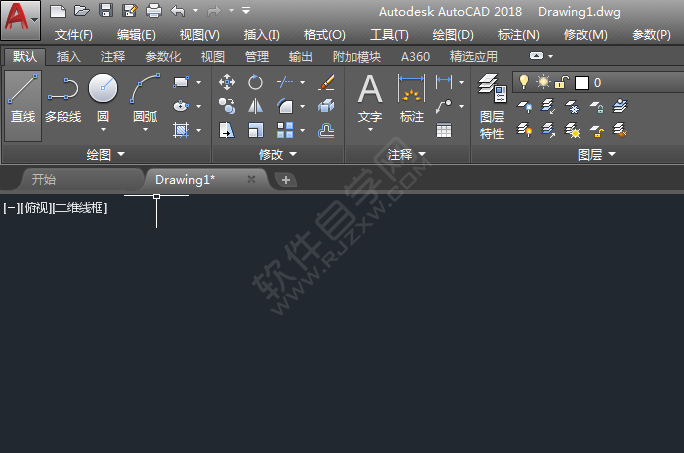The width and height of the screenshot is (684, 453).
Task: Open the application menu A button
Action: [x=21, y=20]
